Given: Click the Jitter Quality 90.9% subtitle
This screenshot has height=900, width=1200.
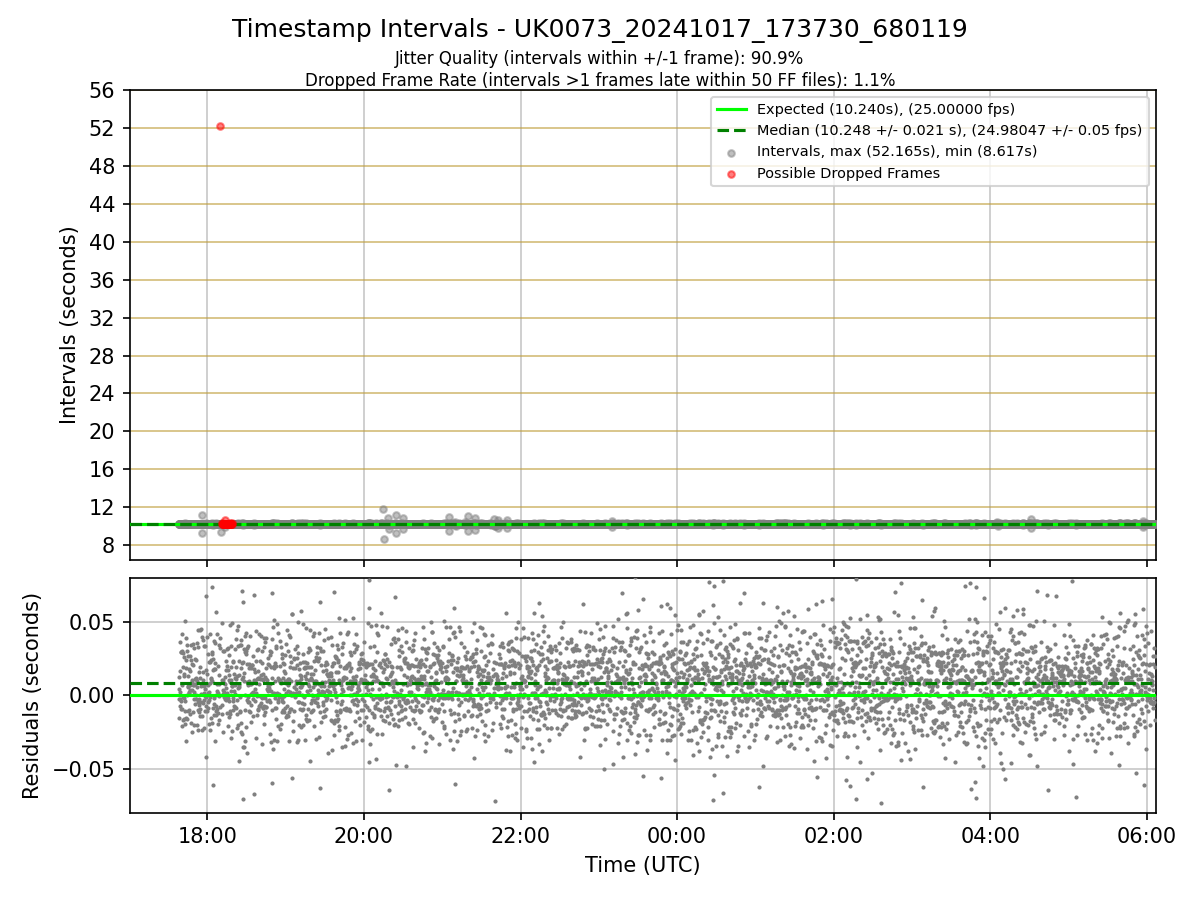Looking at the screenshot, I should (x=599, y=58).
